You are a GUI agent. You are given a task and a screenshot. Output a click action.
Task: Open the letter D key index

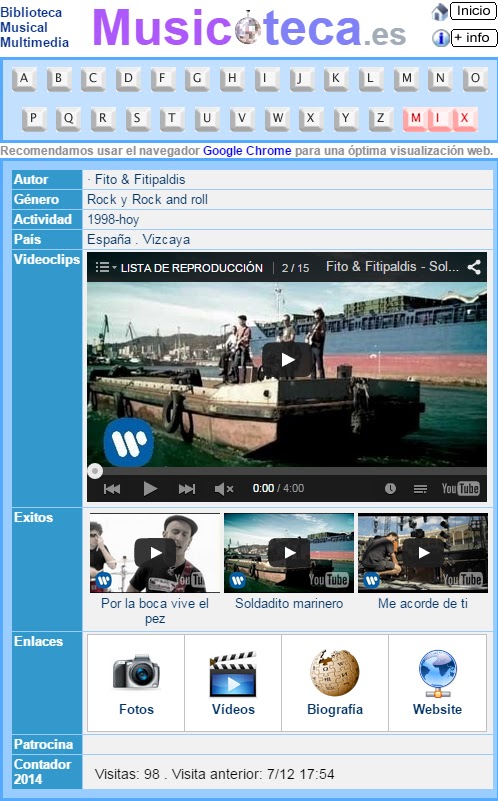(128, 79)
